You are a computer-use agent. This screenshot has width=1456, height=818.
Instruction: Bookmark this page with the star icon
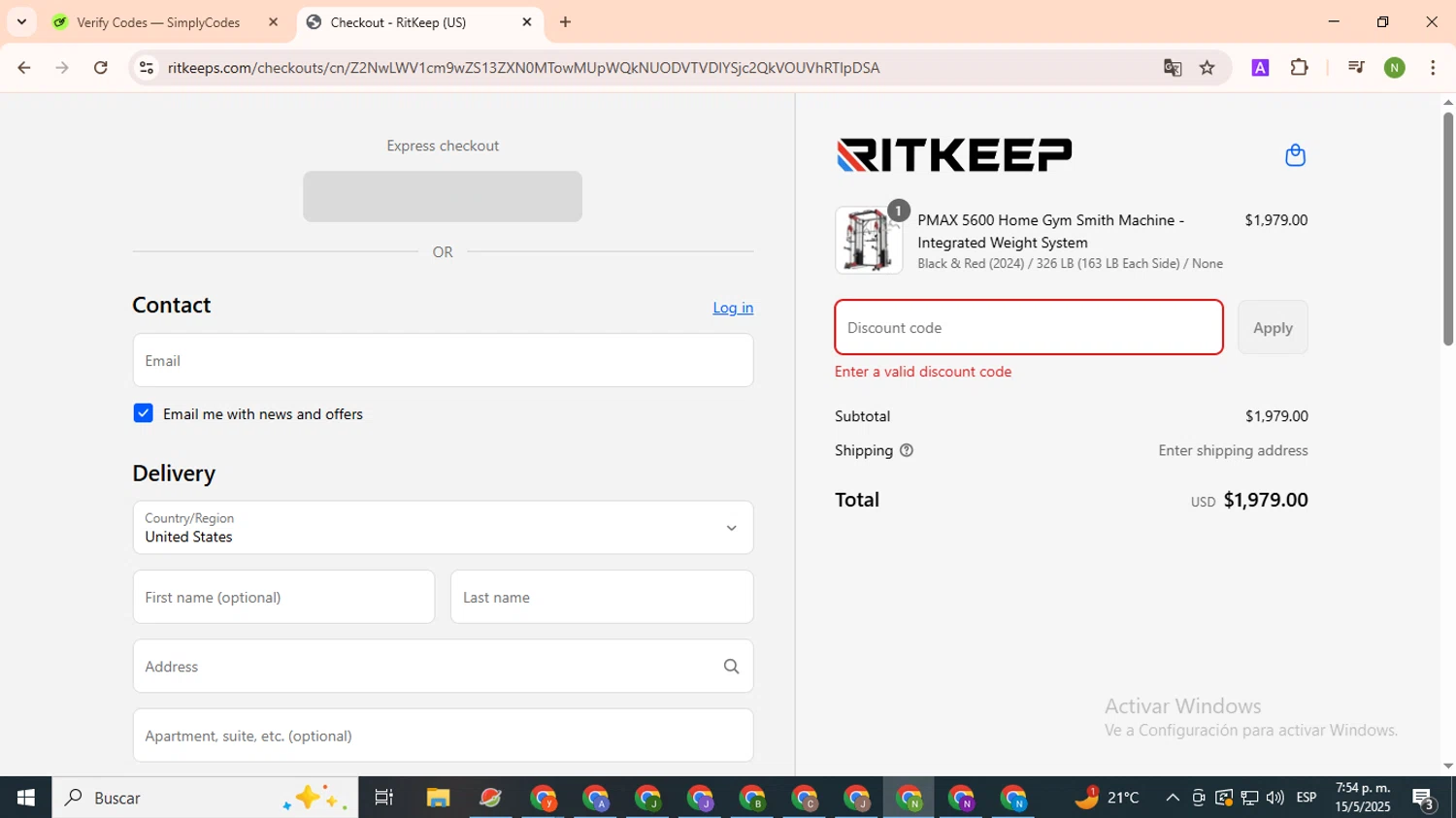click(1208, 67)
